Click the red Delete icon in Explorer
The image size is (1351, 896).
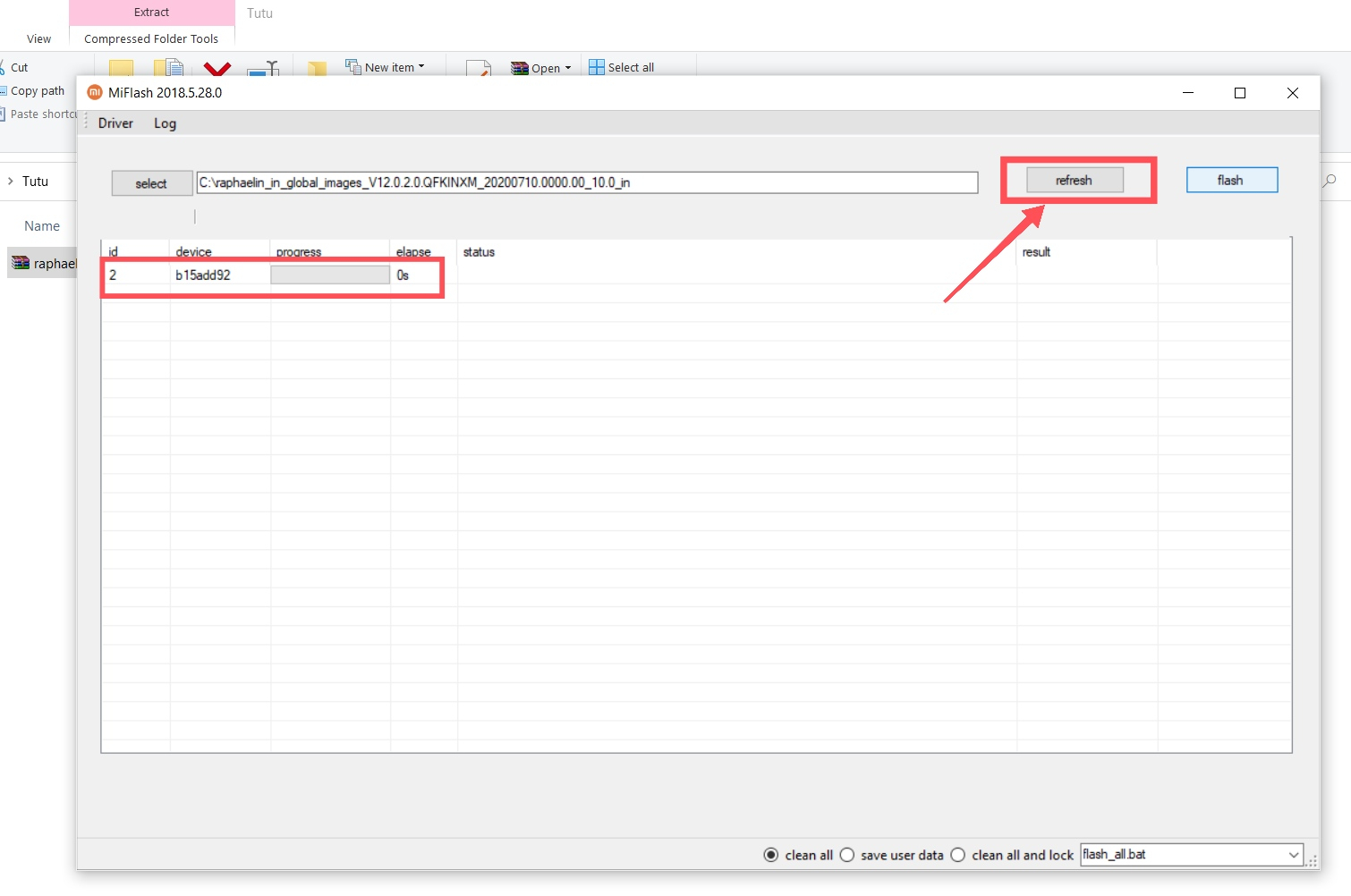point(217,68)
